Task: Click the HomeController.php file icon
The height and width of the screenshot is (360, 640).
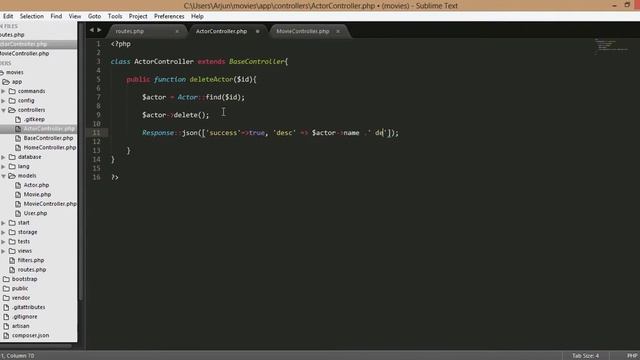Action: point(18,147)
